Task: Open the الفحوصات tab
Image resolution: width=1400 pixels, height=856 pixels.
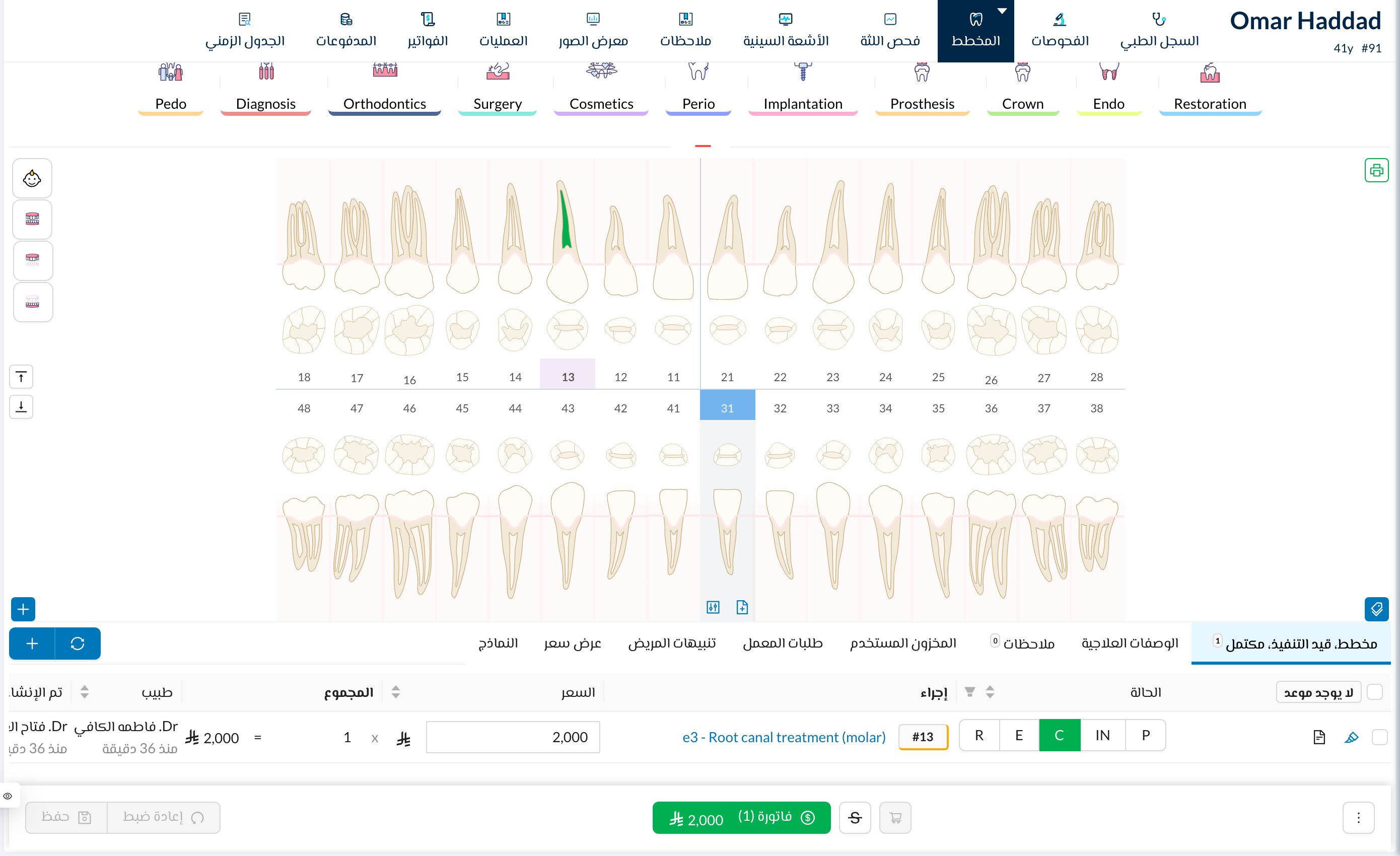Action: click(1060, 31)
